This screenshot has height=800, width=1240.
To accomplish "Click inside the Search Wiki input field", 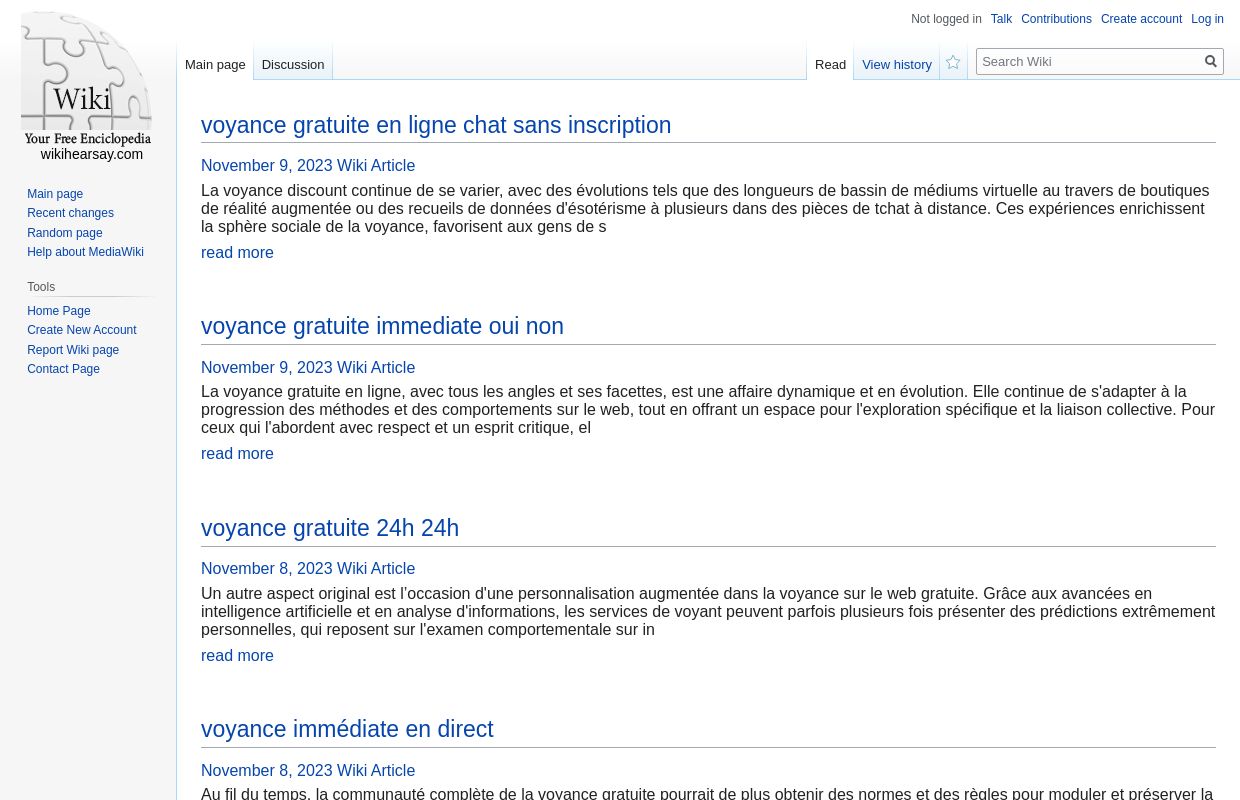I will tap(1089, 61).
